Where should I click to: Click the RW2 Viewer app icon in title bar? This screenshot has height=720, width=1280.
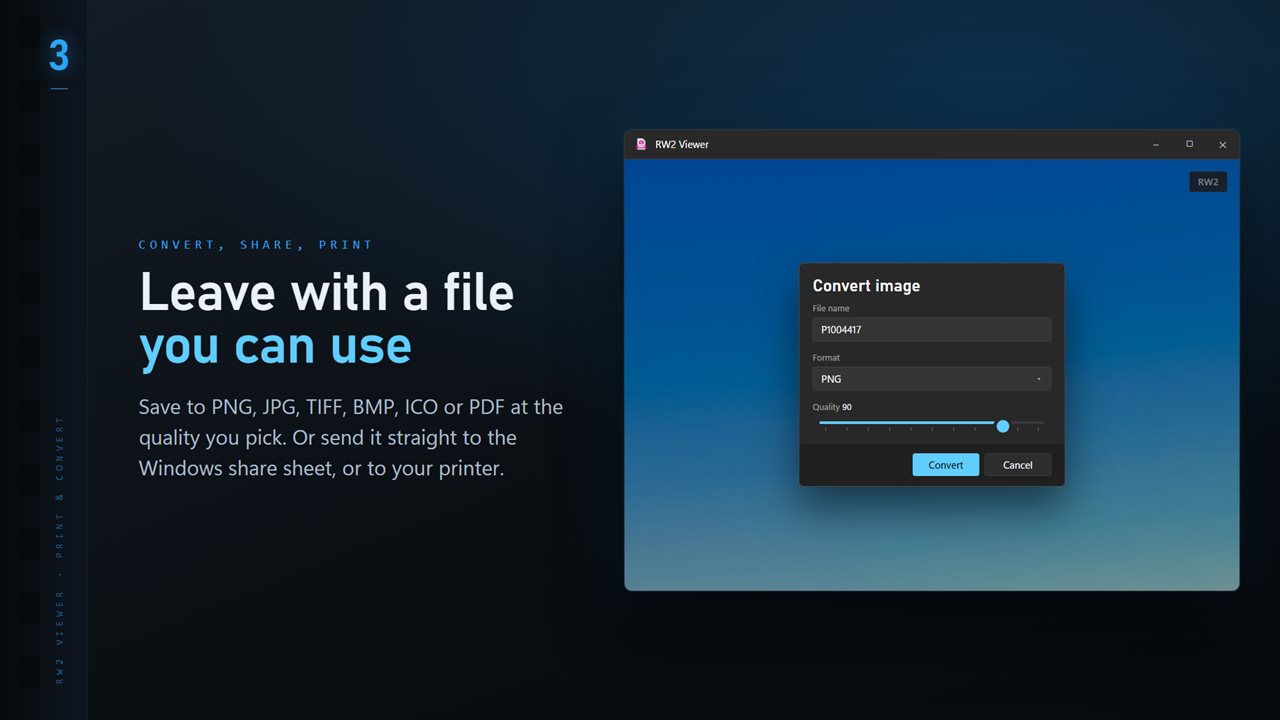pos(641,144)
